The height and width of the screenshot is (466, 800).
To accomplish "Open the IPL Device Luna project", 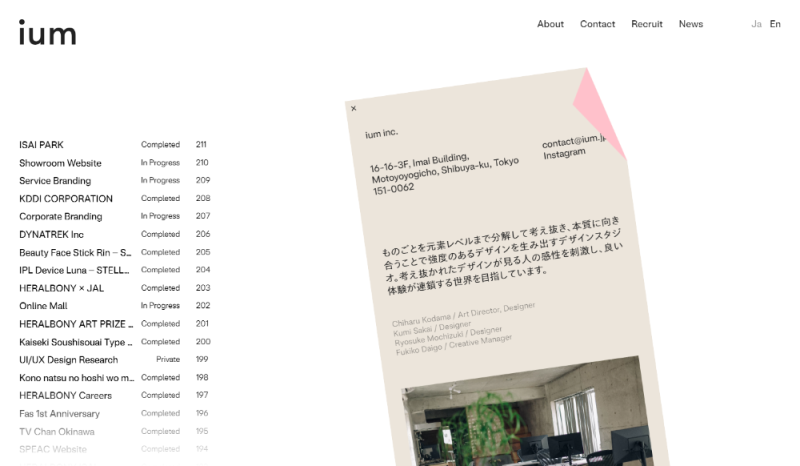I will (74, 270).
